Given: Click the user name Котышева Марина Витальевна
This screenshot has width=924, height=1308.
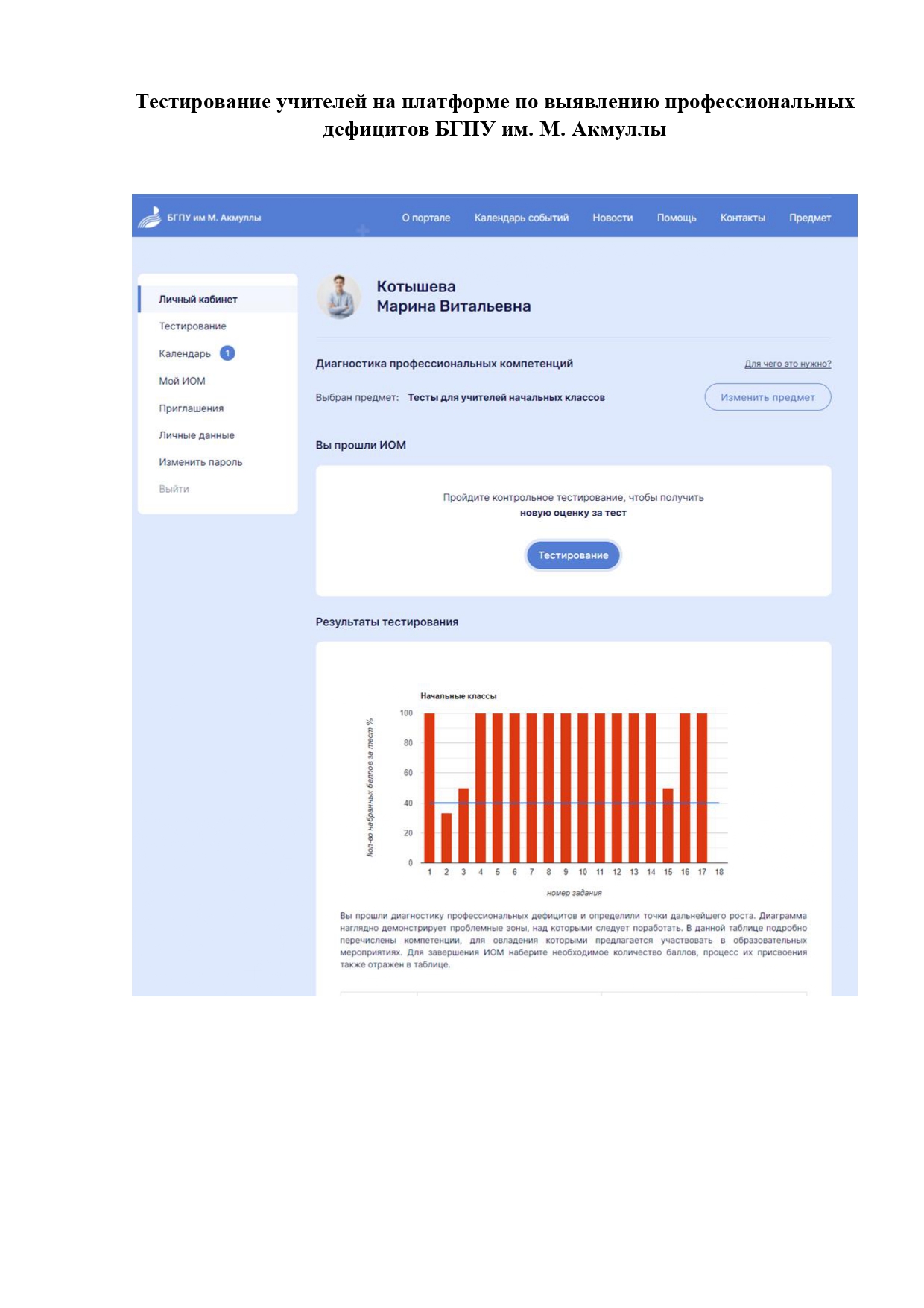Looking at the screenshot, I should coord(453,297).
